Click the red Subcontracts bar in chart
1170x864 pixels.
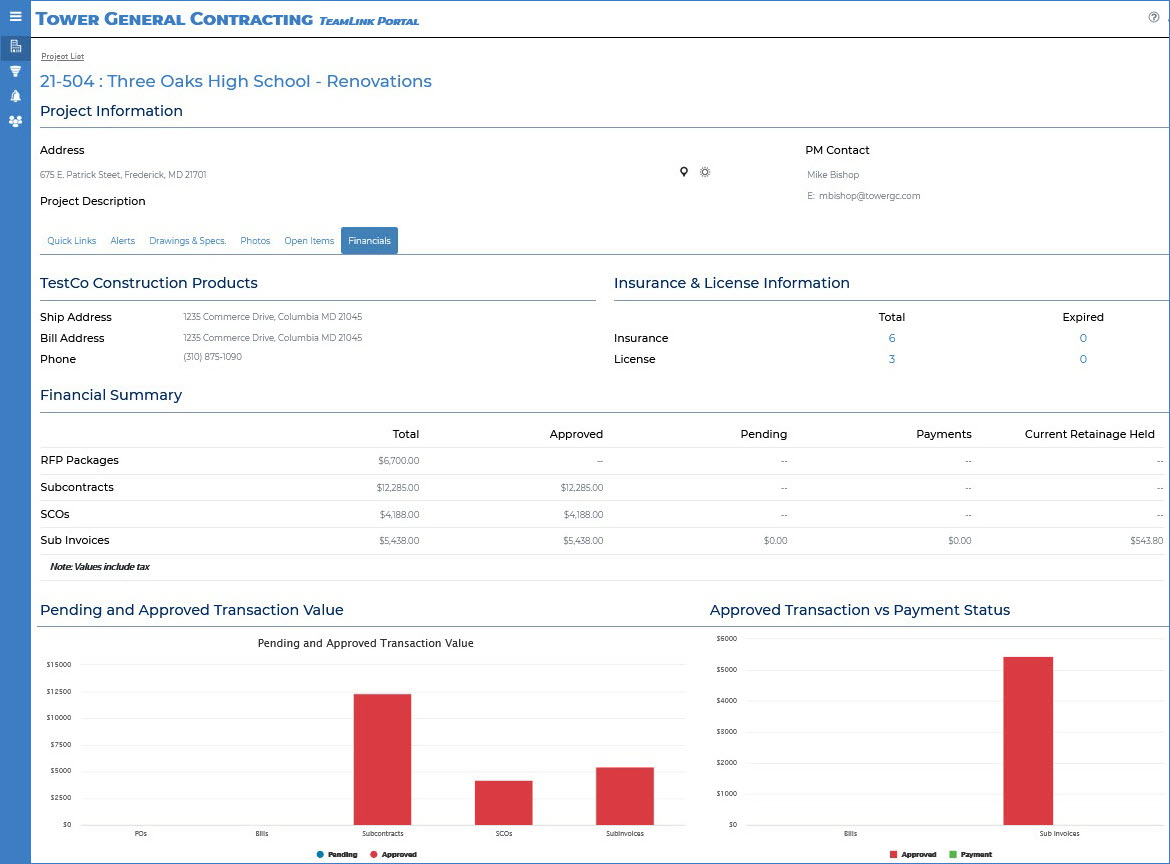coord(382,759)
